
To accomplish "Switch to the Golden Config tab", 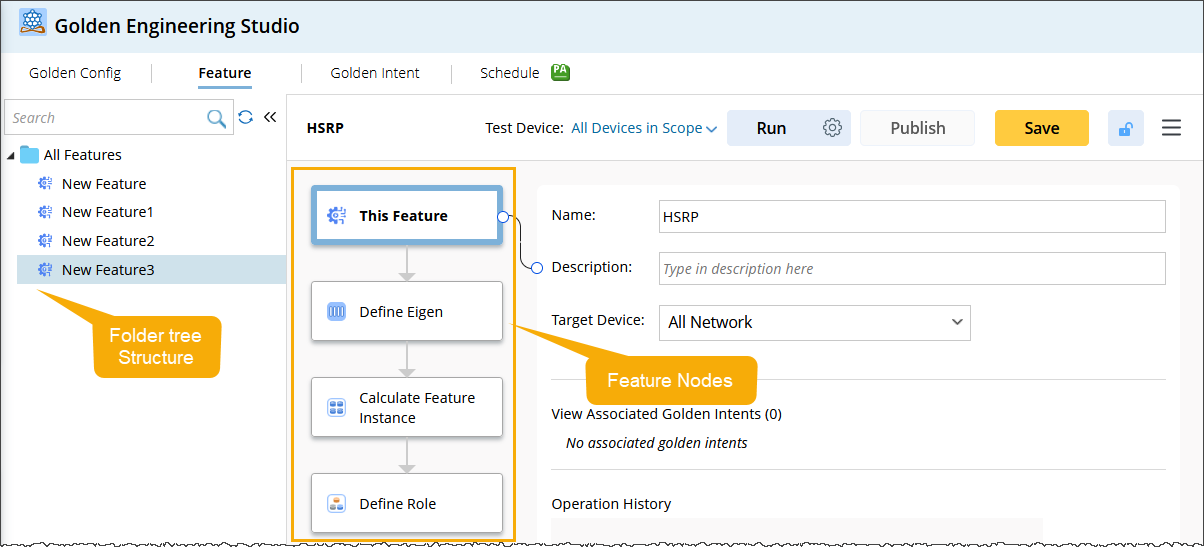I will [75, 73].
